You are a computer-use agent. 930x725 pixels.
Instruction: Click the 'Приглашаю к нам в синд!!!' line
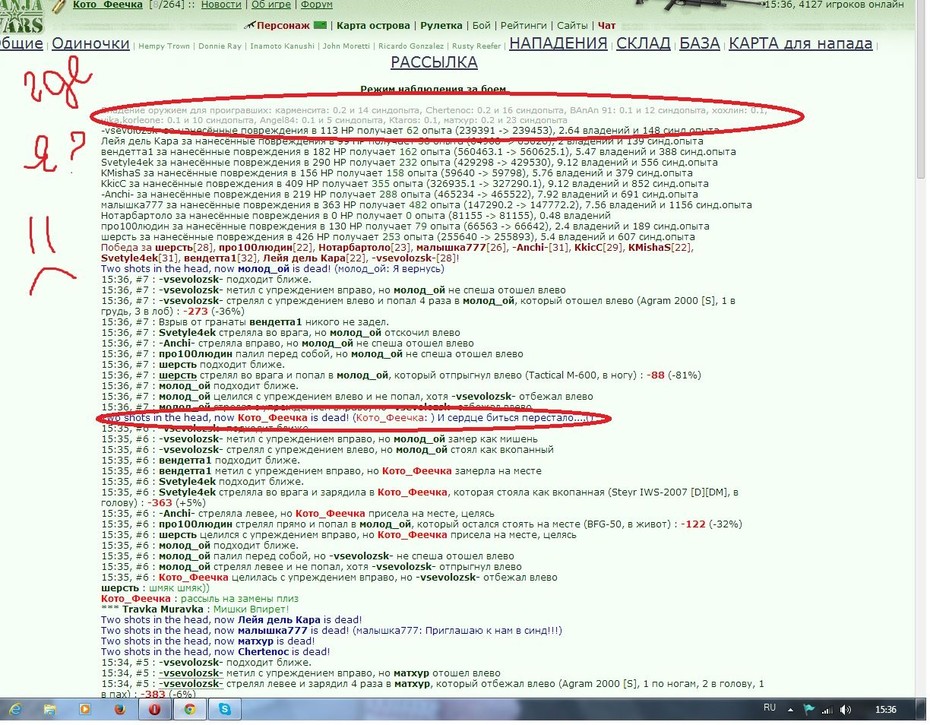tap(332, 631)
